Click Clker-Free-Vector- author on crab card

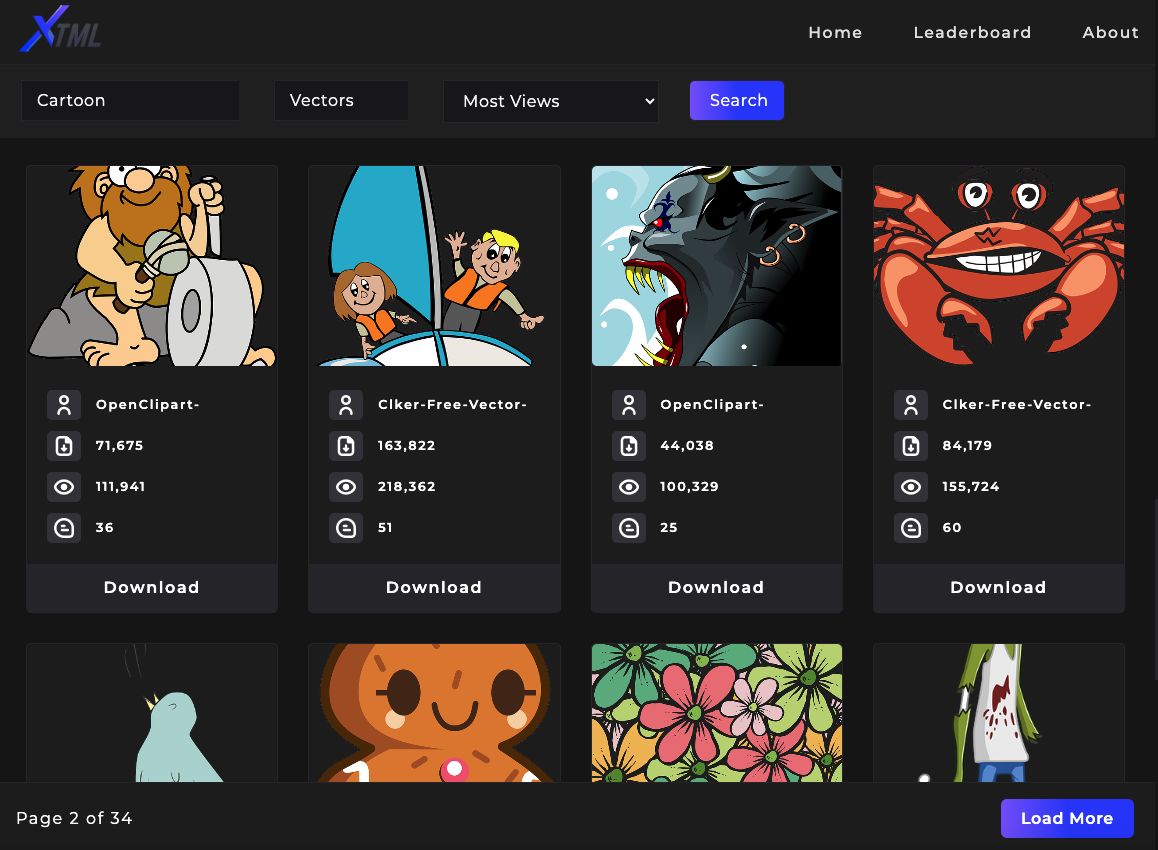click(x=1016, y=405)
